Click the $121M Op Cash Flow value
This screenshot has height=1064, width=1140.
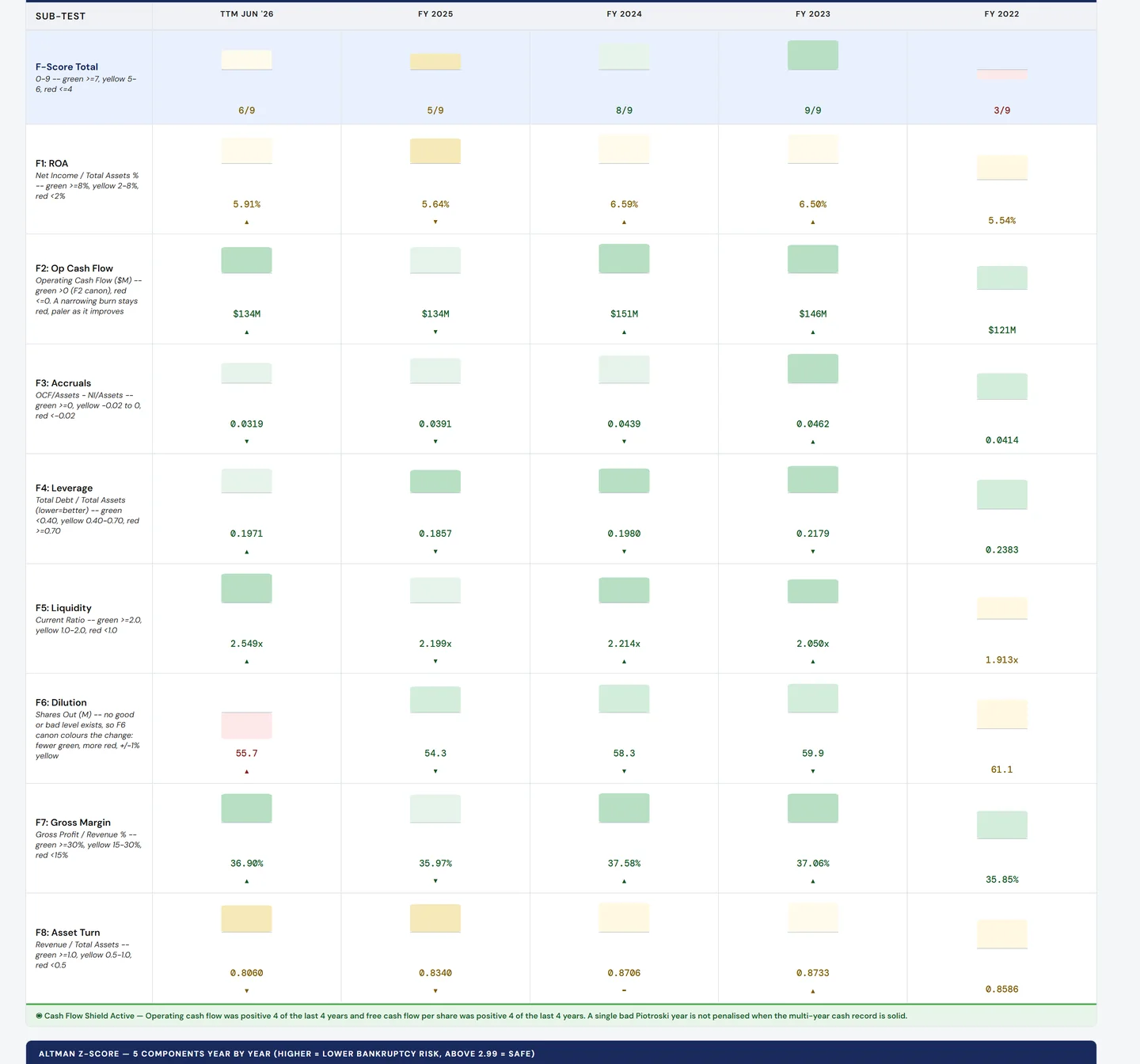1002,330
